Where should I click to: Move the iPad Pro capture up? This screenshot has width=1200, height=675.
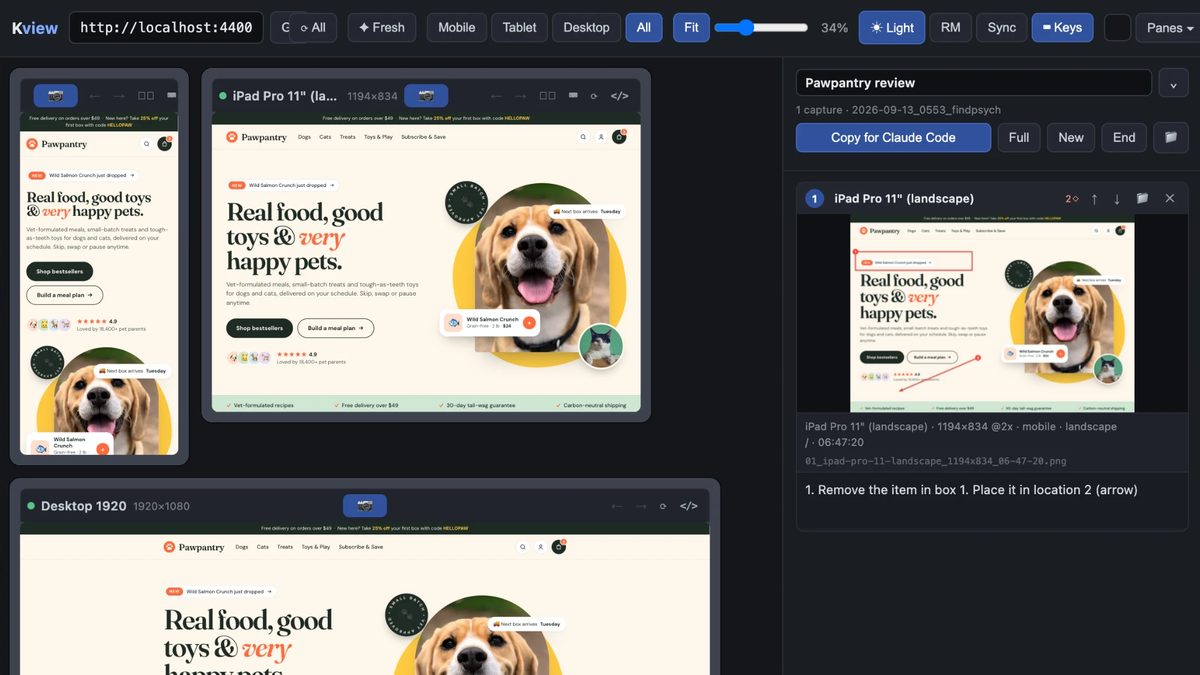1094,199
